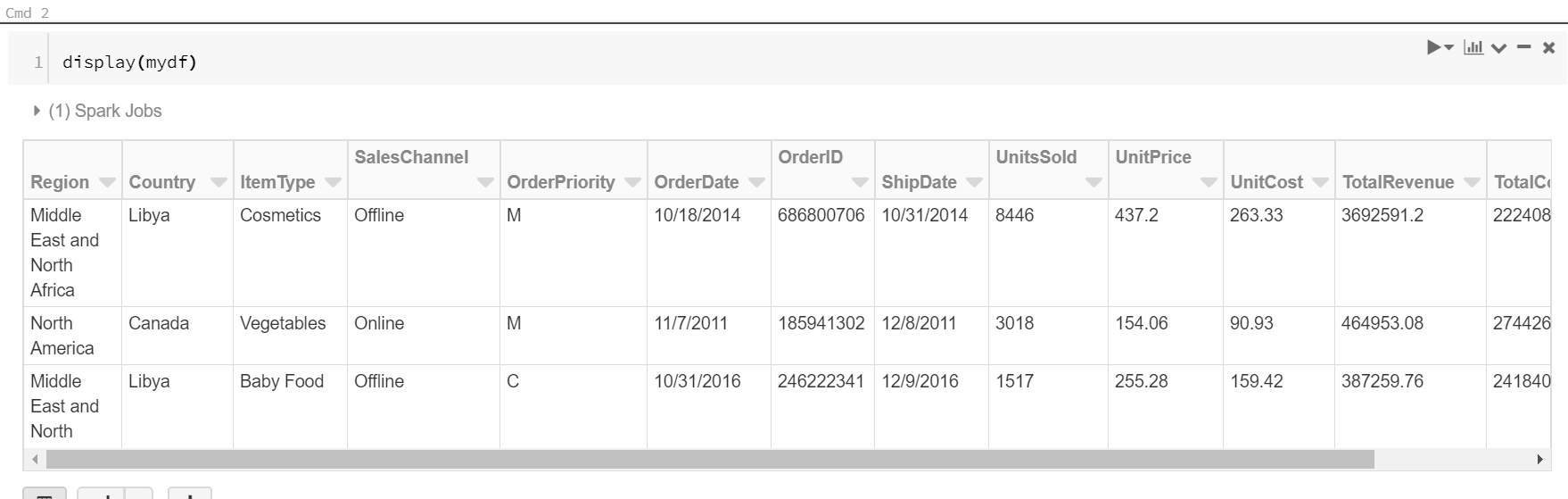Screen dimensions: 1568x499
Task: Click the UnitCost column header label
Action: pos(1267,182)
